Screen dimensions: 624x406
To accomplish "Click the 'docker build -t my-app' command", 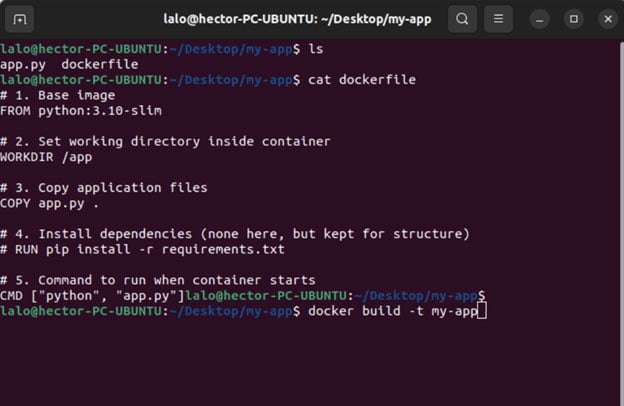I will click(x=393, y=311).
